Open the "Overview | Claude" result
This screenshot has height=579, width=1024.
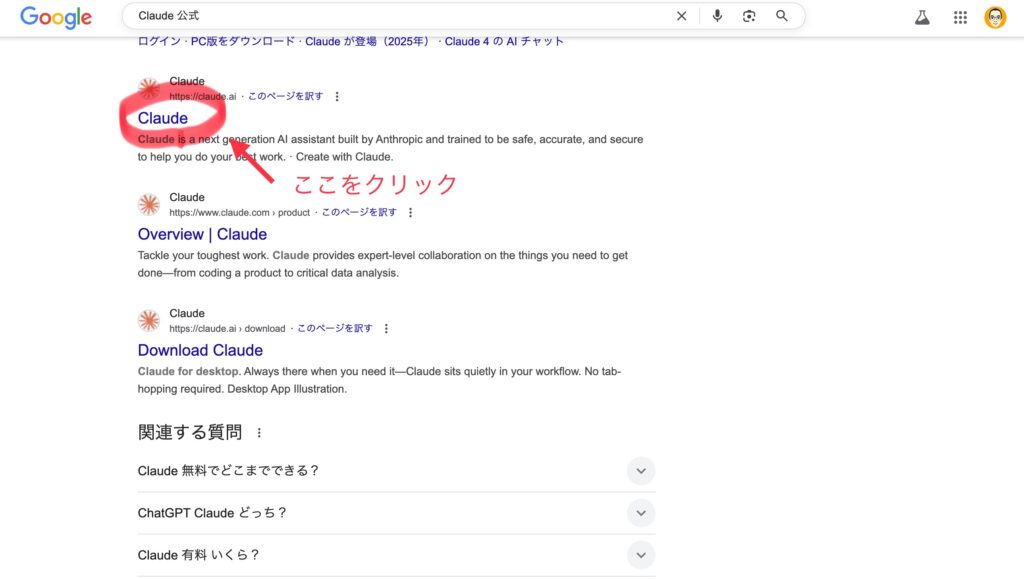pyautogui.click(x=202, y=234)
